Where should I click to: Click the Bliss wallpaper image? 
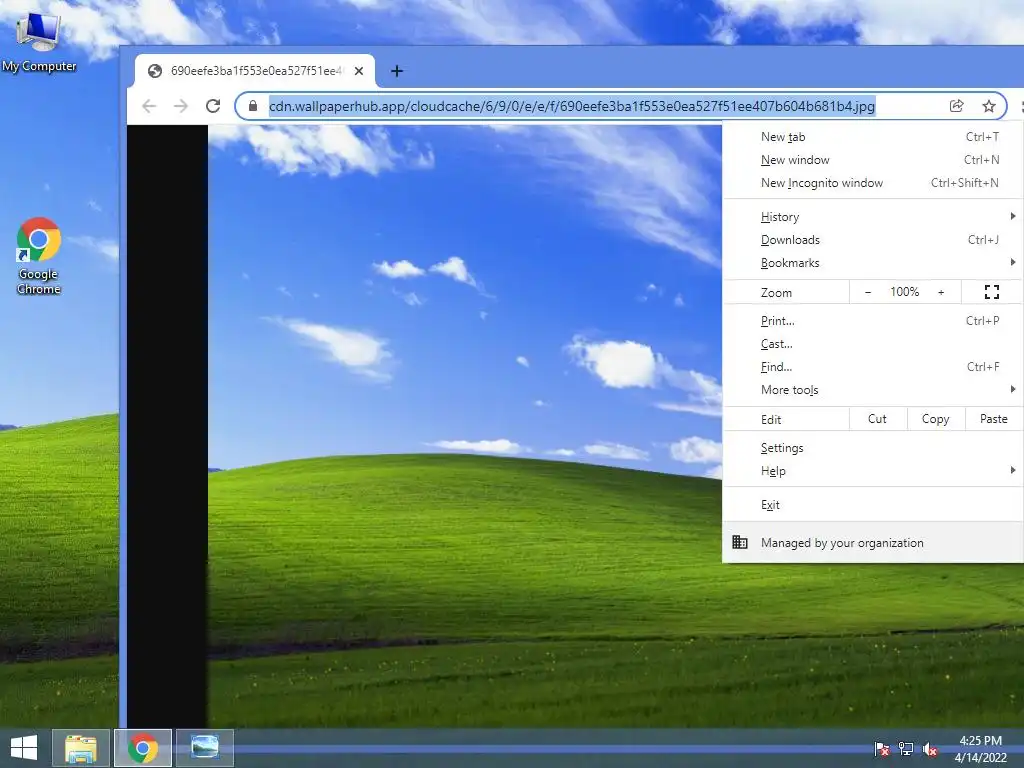pos(464,426)
